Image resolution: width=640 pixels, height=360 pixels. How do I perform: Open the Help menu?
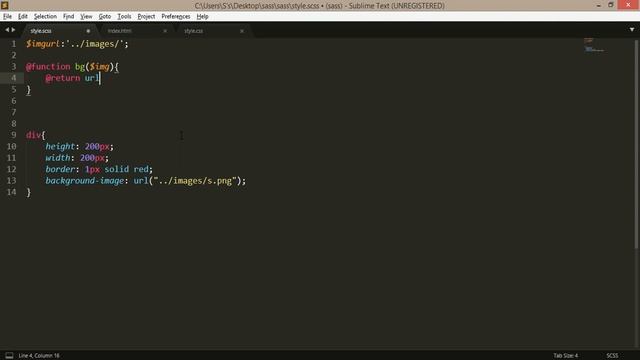point(202,16)
